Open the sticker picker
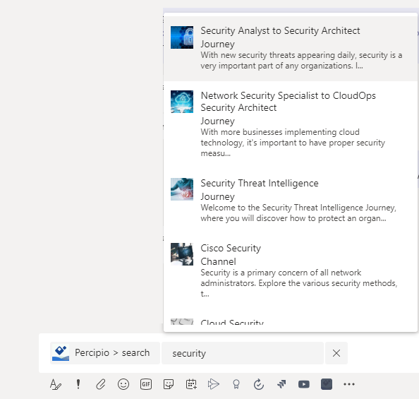 [x=168, y=384]
